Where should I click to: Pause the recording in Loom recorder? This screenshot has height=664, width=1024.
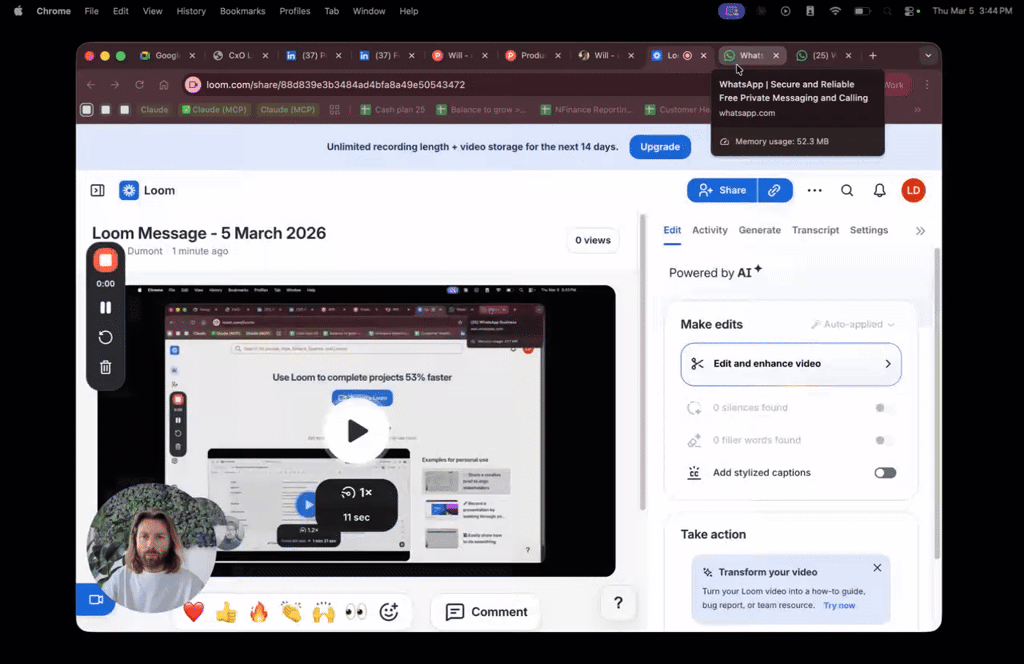point(105,308)
